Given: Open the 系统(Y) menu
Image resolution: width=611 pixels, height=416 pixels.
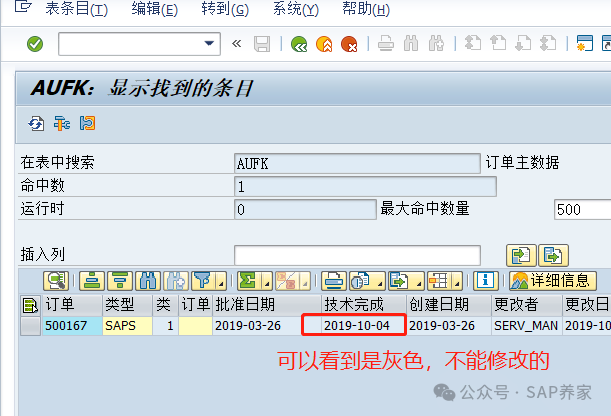Looking at the screenshot, I should tap(296, 9).
